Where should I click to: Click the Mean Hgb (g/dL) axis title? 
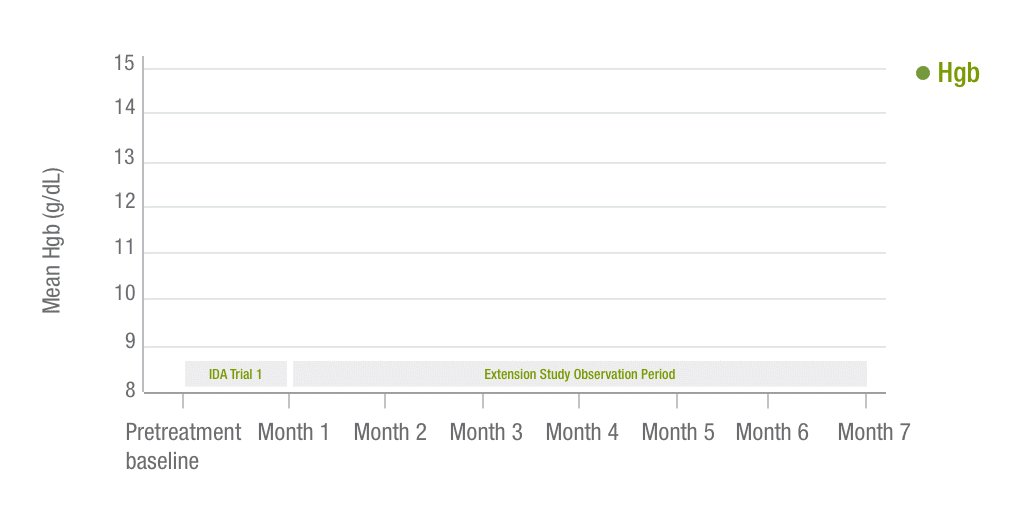pos(52,241)
